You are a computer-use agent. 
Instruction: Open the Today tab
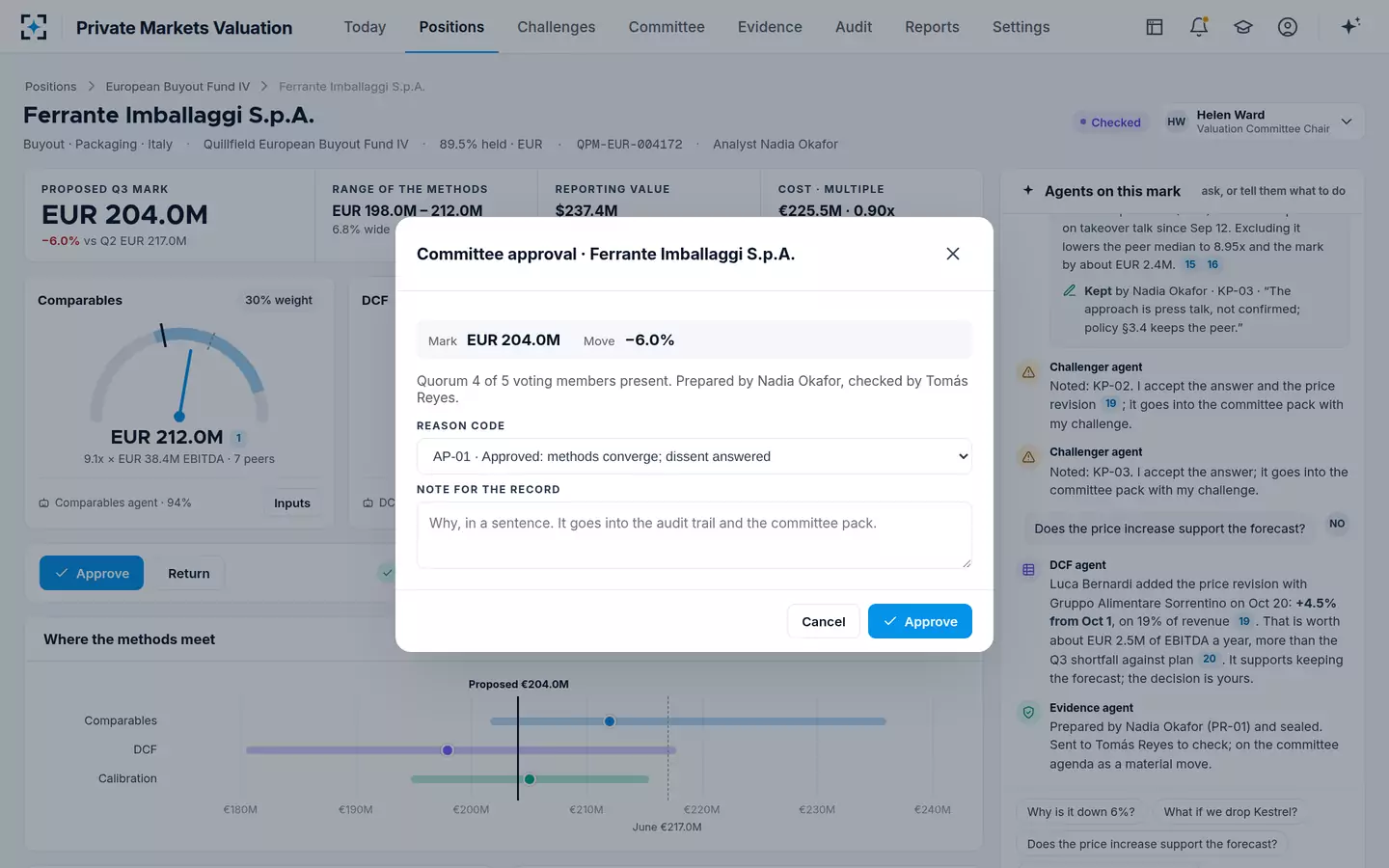(365, 27)
